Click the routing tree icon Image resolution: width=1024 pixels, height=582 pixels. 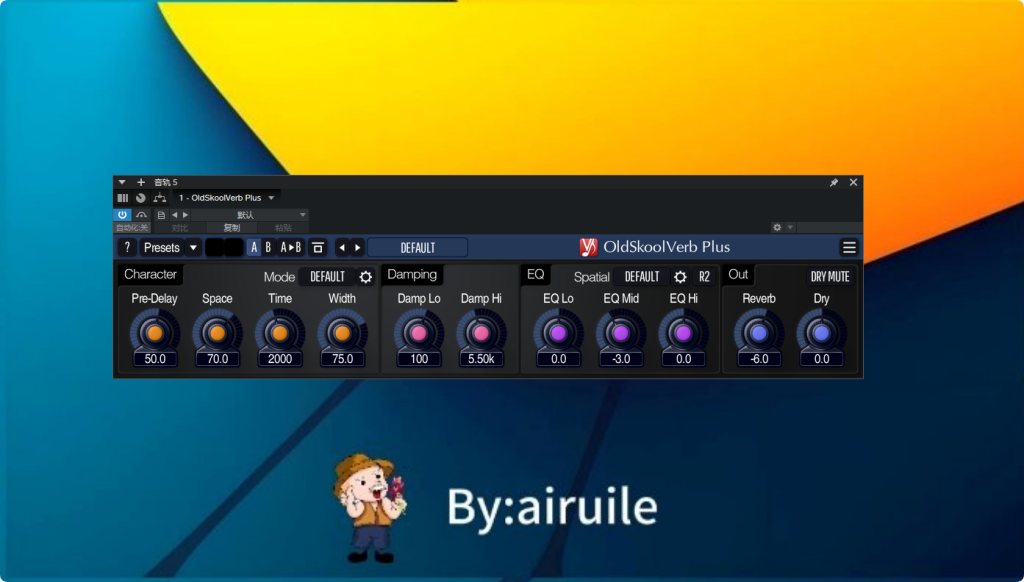(x=159, y=197)
